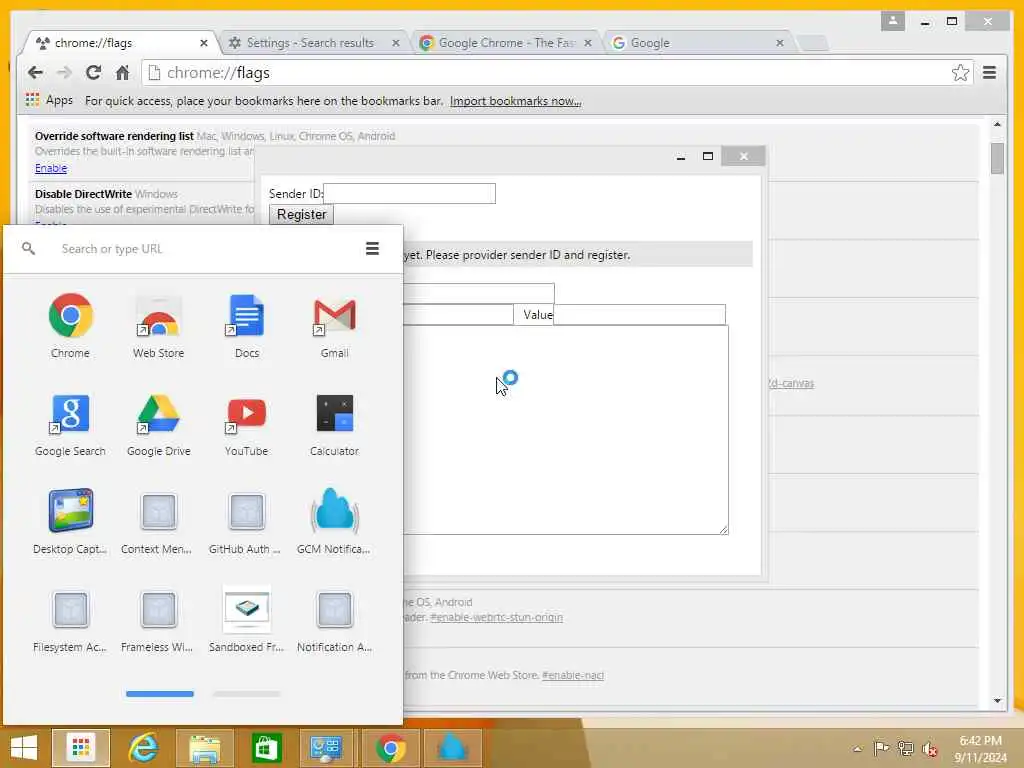Close the Google tab
1024x768 pixels.
click(x=780, y=43)
